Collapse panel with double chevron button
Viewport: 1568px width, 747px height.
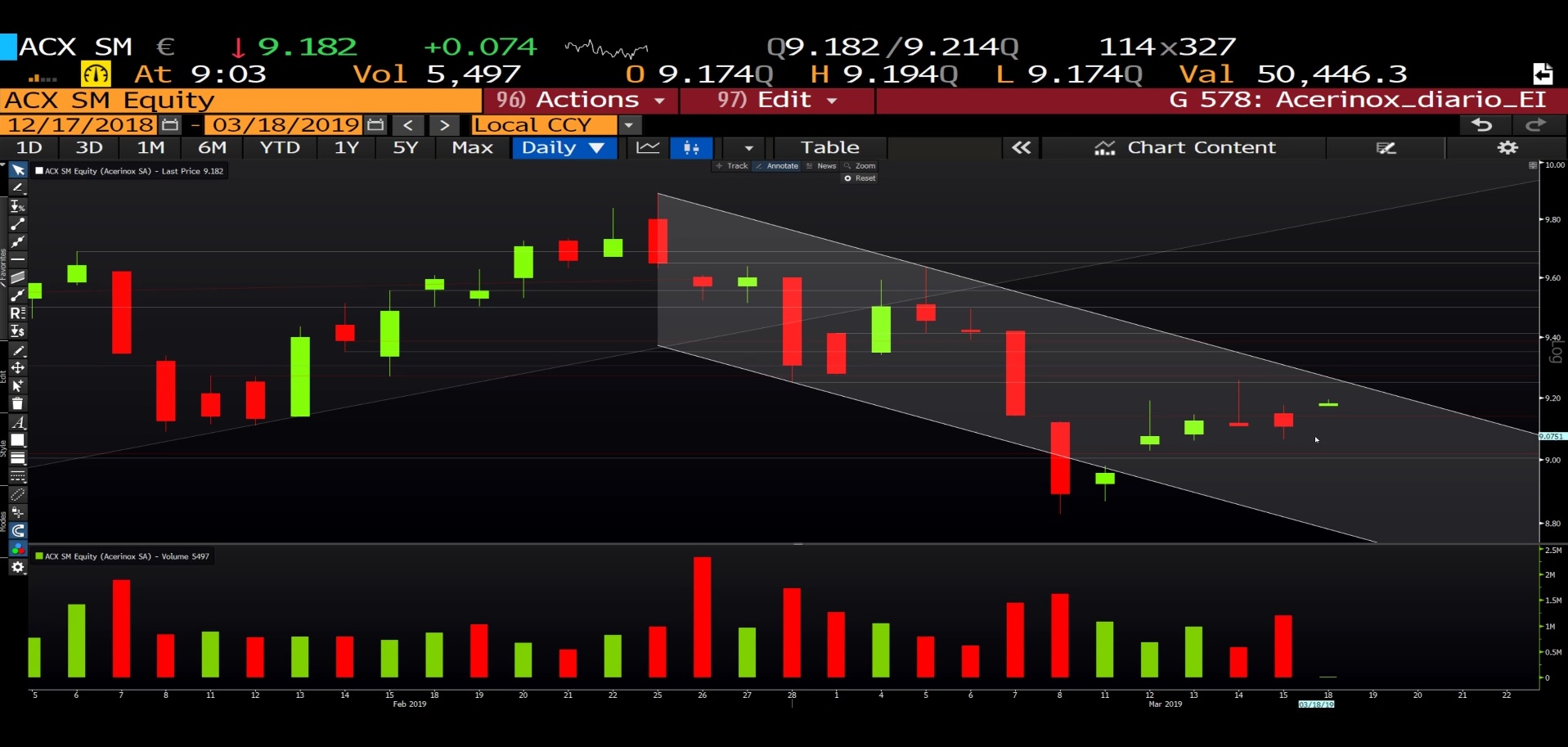[x=1021, y=147]
